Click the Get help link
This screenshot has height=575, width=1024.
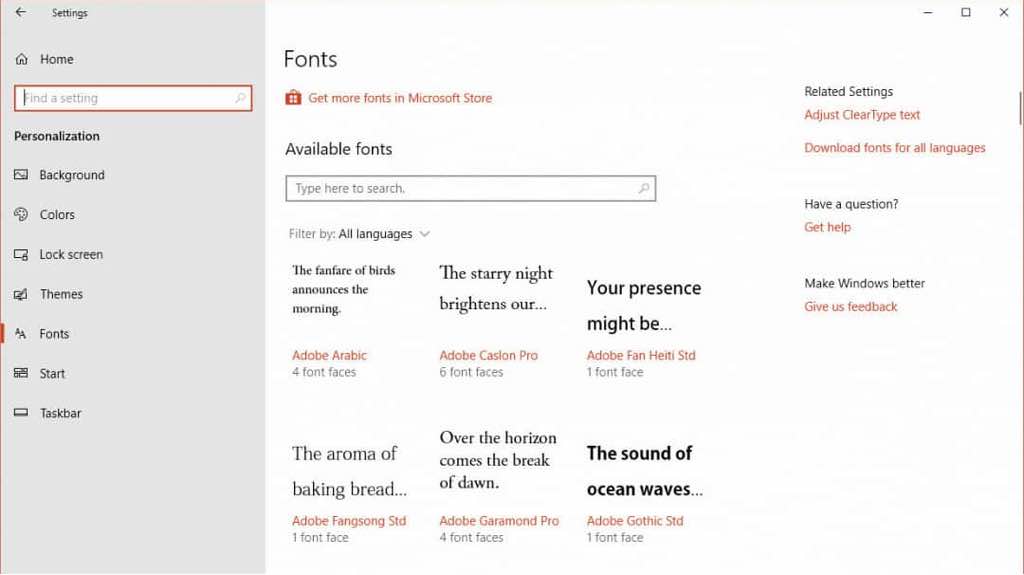click(827, 227)
